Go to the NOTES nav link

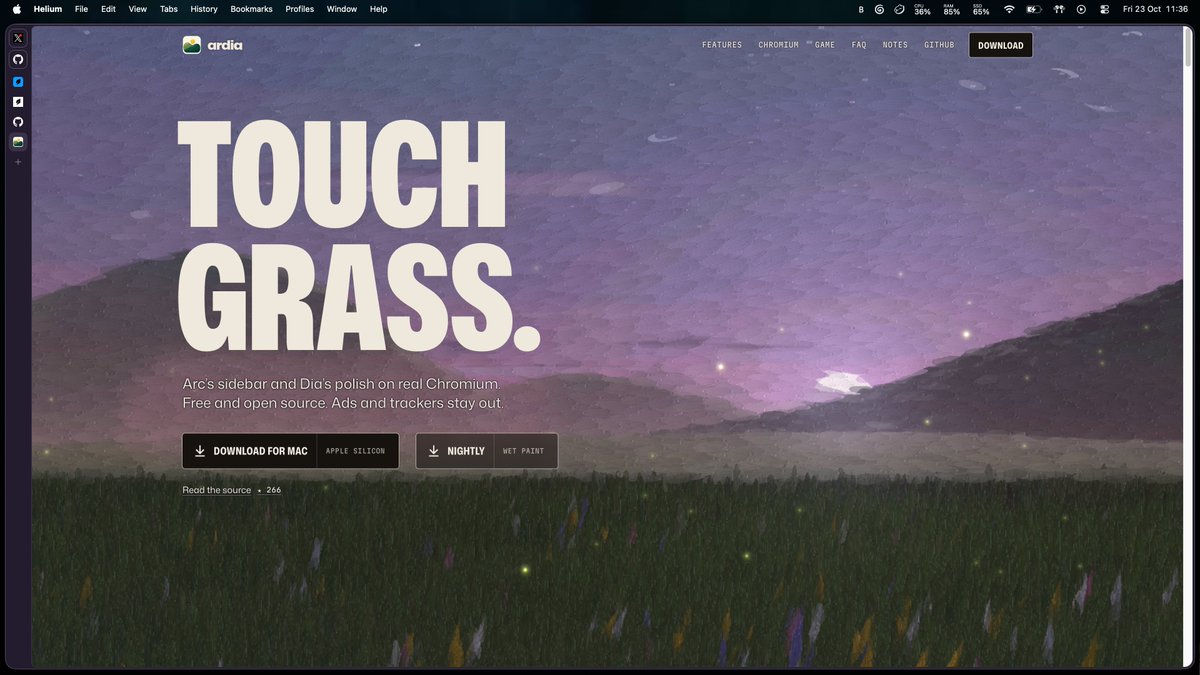click(x=895, y=45)
